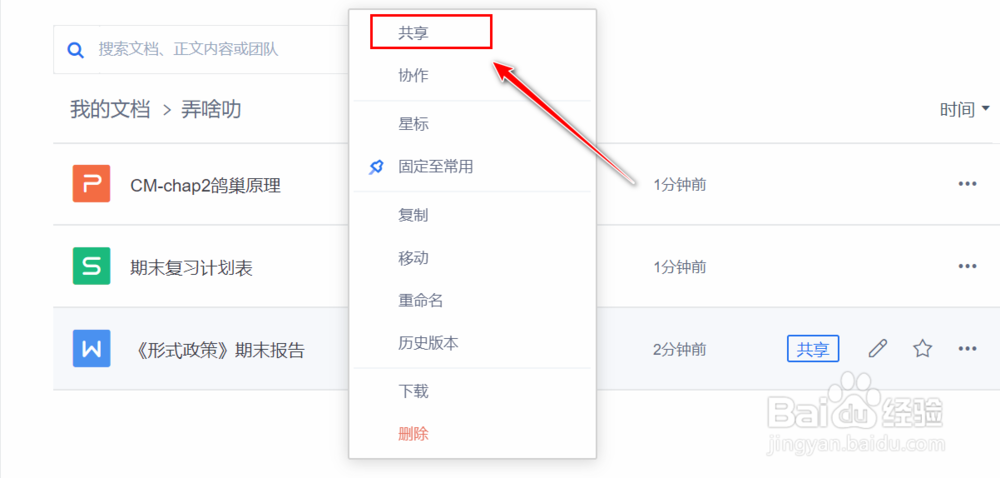Expand the 时间 sort dropdown
The height and width of the screenshot is (478, 1000).
[965, 109]
